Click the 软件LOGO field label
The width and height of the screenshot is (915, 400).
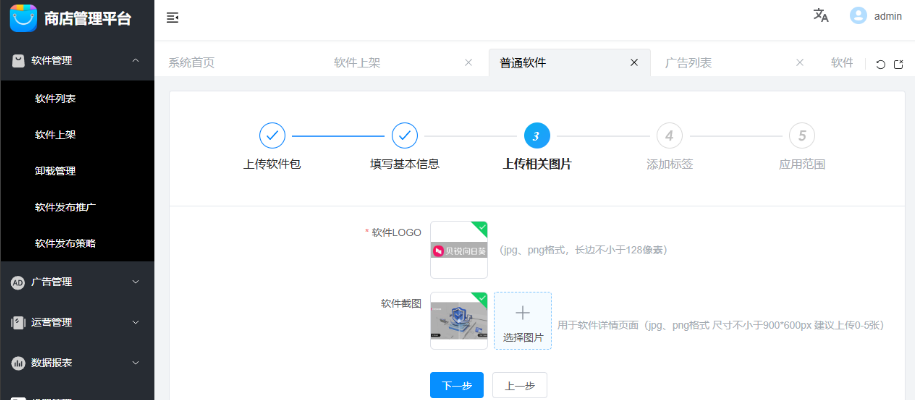coord(396,232)
